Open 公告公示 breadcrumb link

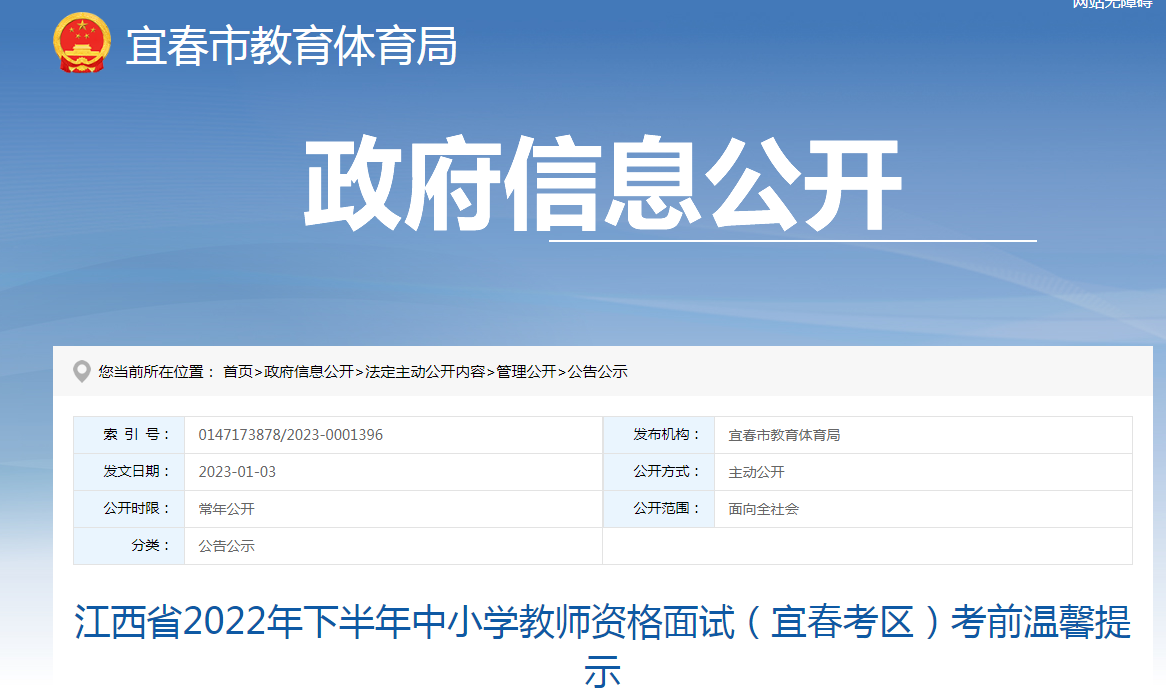coord(597,372)
